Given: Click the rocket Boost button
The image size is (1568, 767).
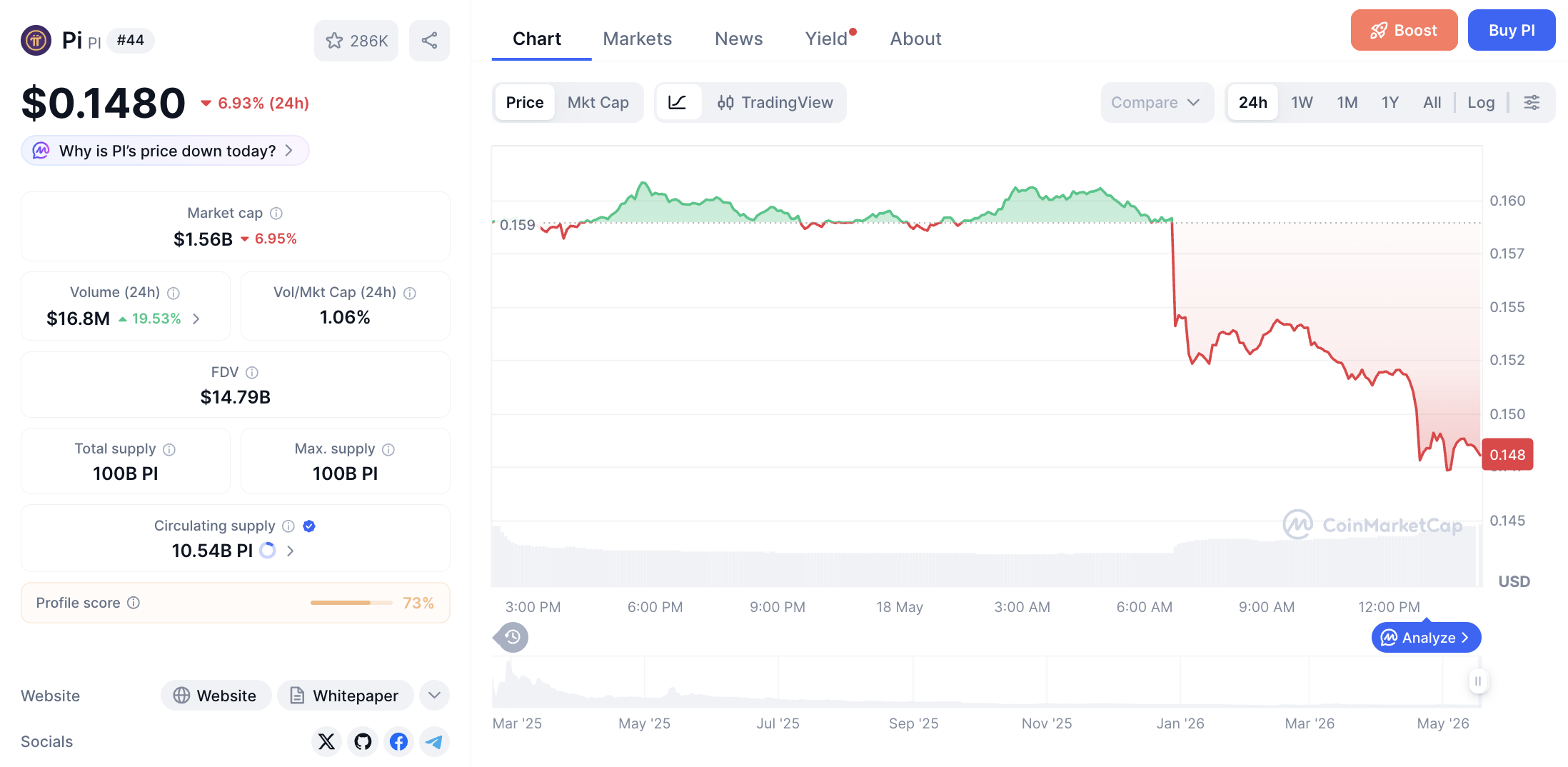Looking at the screenshot, I should point(1404,30).
